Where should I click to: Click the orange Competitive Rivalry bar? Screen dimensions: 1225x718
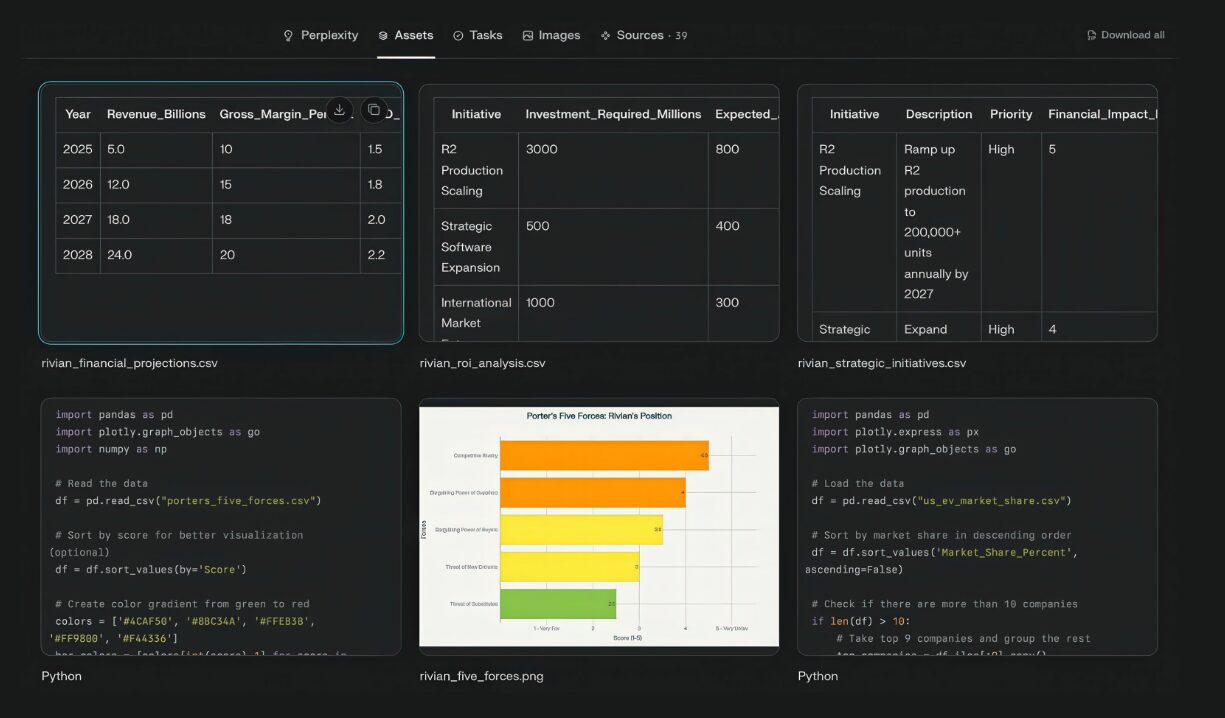click(x=604, y=455)
